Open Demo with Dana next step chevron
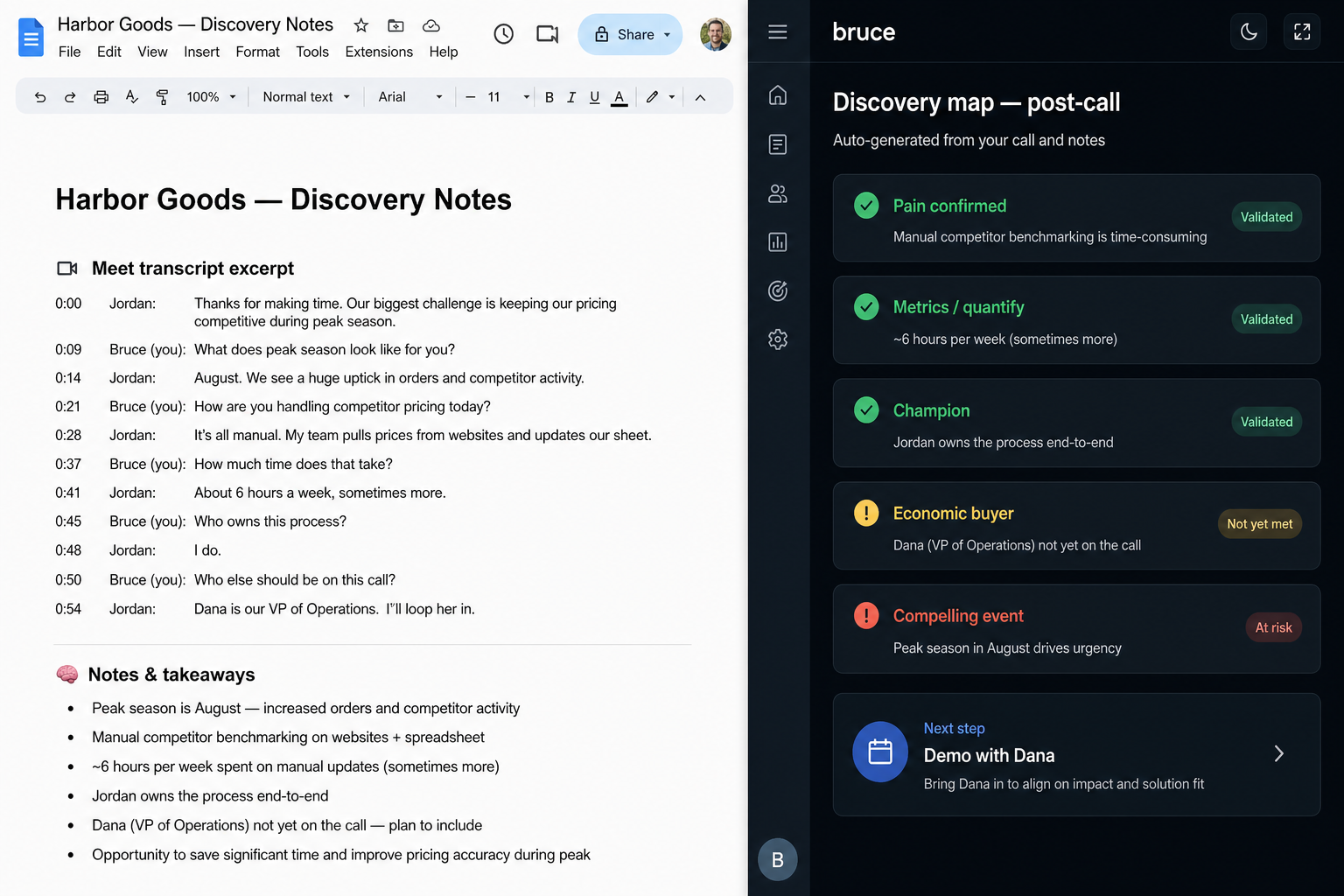 tap(1279, 753)
